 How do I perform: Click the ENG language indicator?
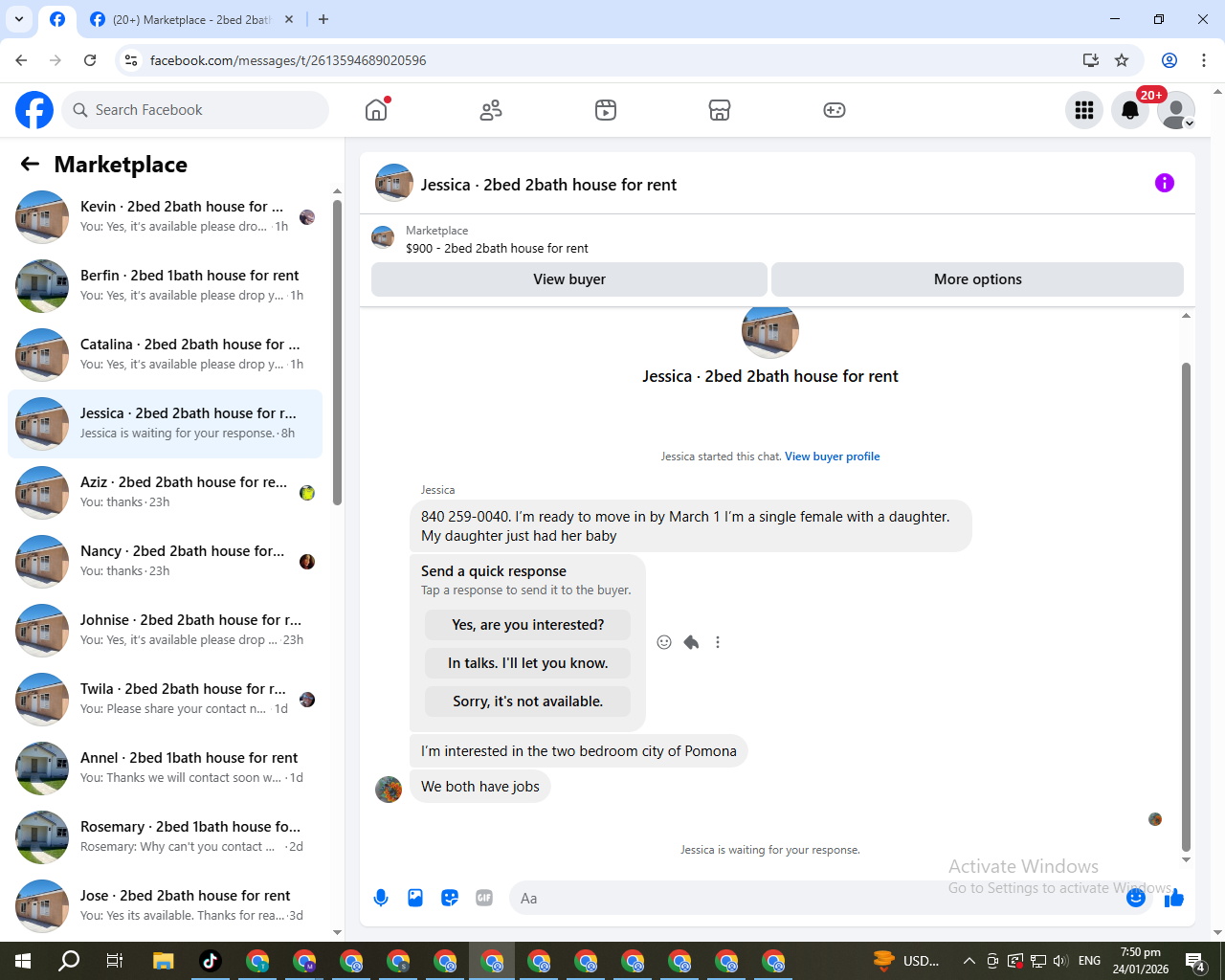[x=1089, y=961]
